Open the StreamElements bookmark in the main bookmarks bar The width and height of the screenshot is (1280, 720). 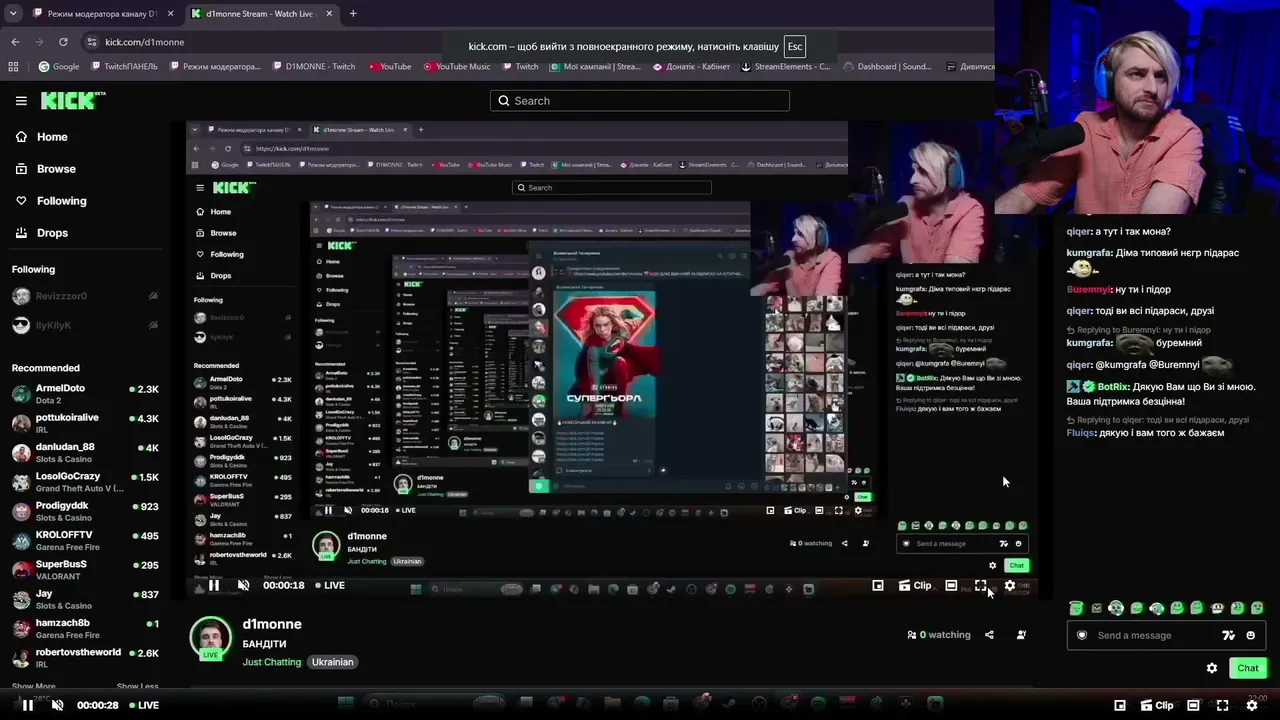(785, 67)
